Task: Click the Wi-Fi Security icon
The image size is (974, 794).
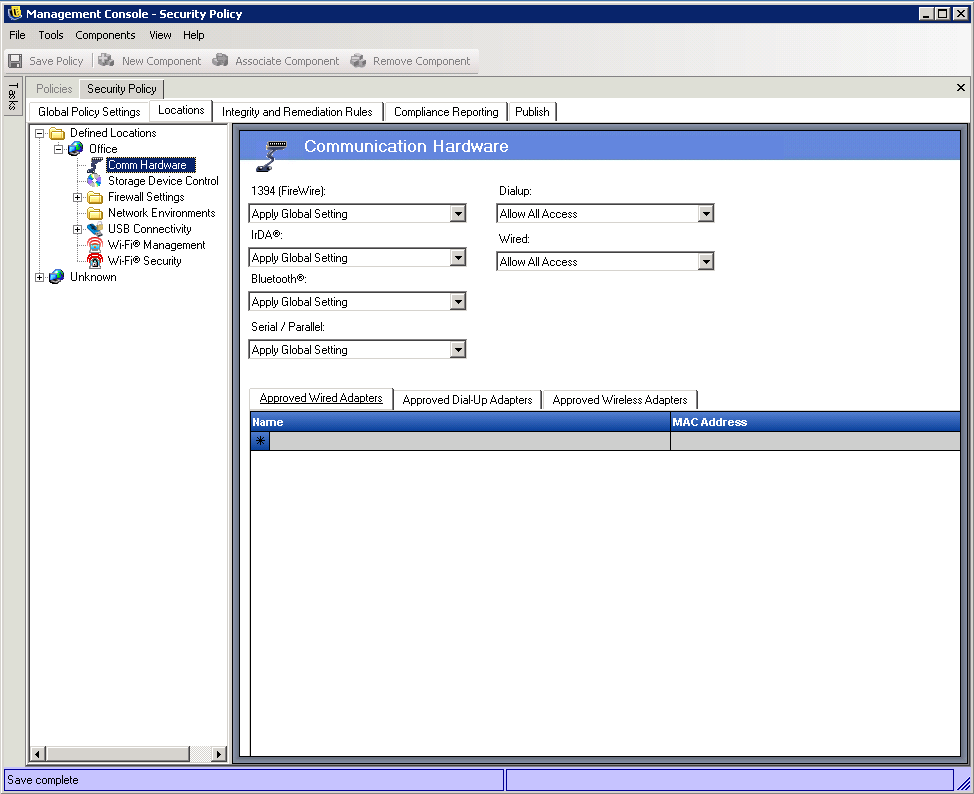Action: tap(94, 261)
